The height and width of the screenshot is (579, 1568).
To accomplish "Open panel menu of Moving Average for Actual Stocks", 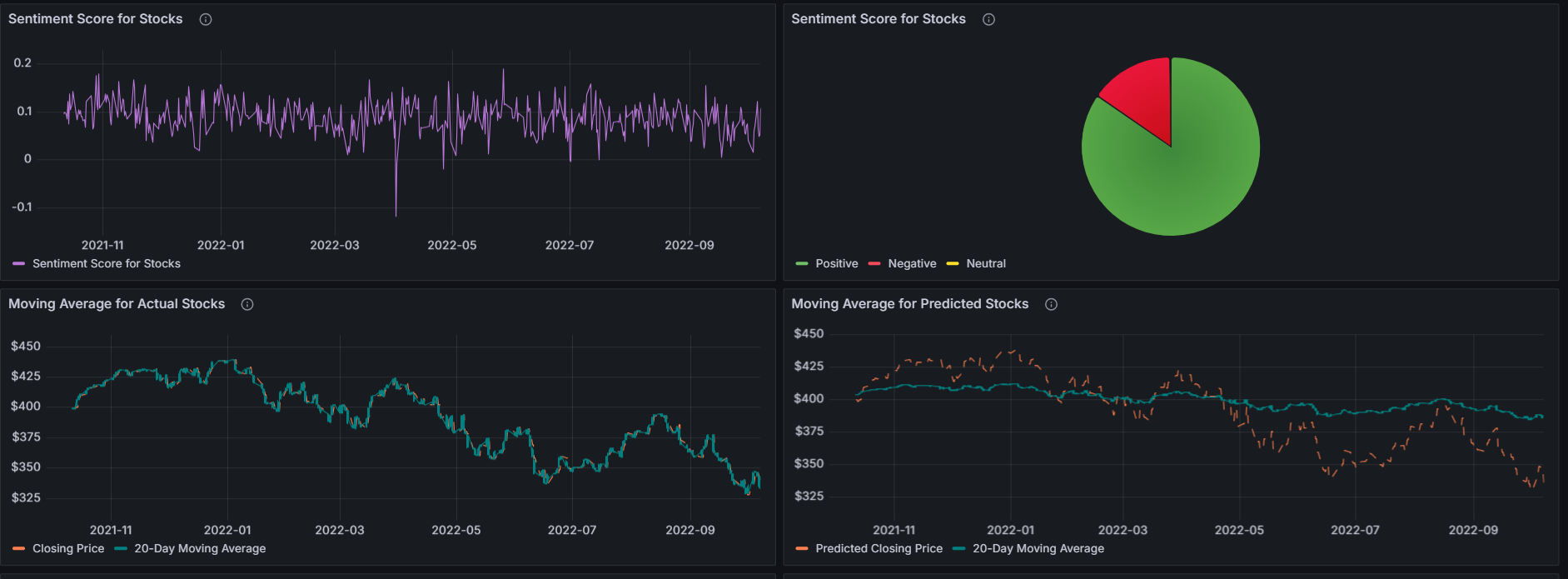I will [x=117, y=304].
